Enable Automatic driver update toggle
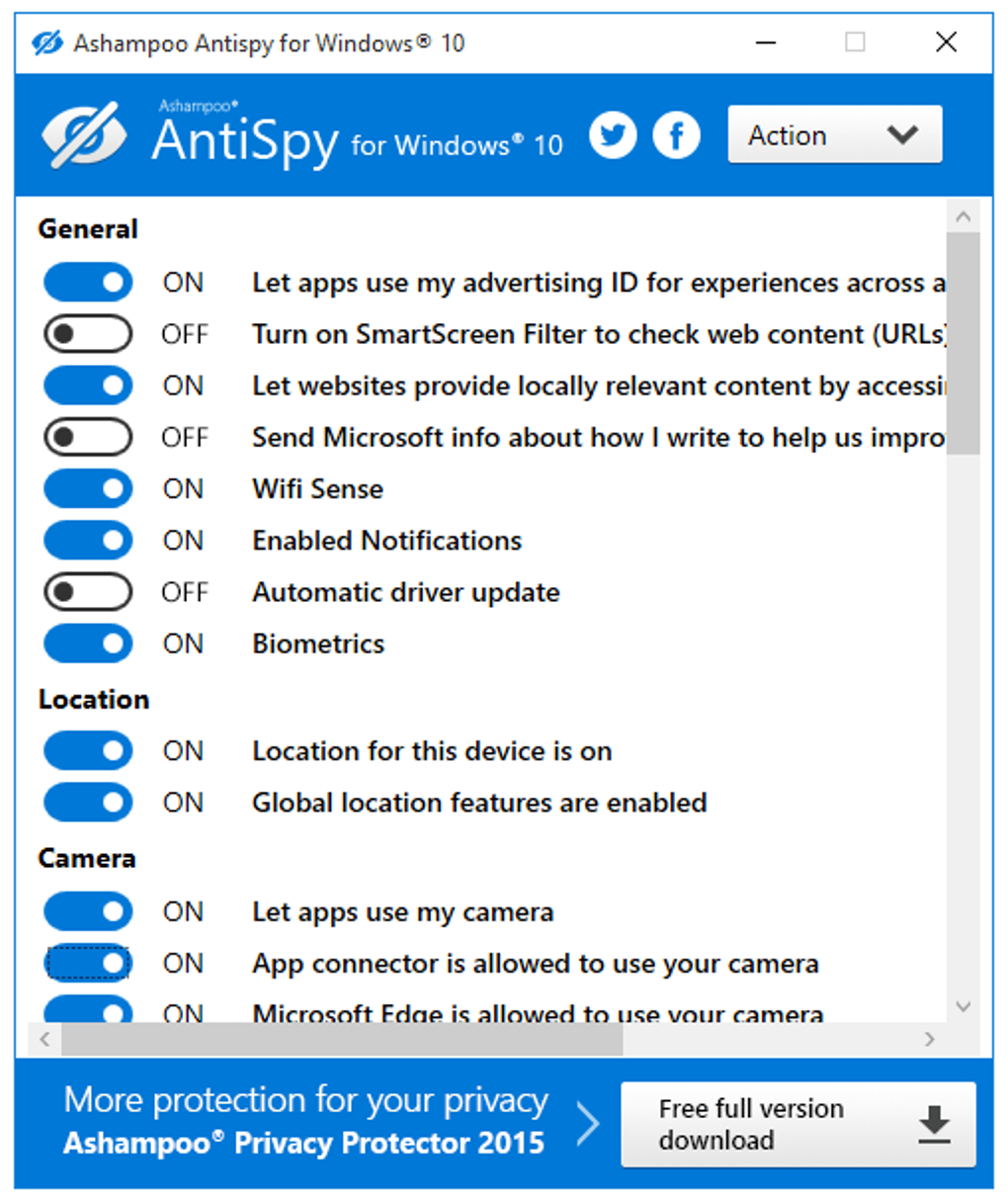Viewport: 1008px width, 1201px height. coord(88,592)
